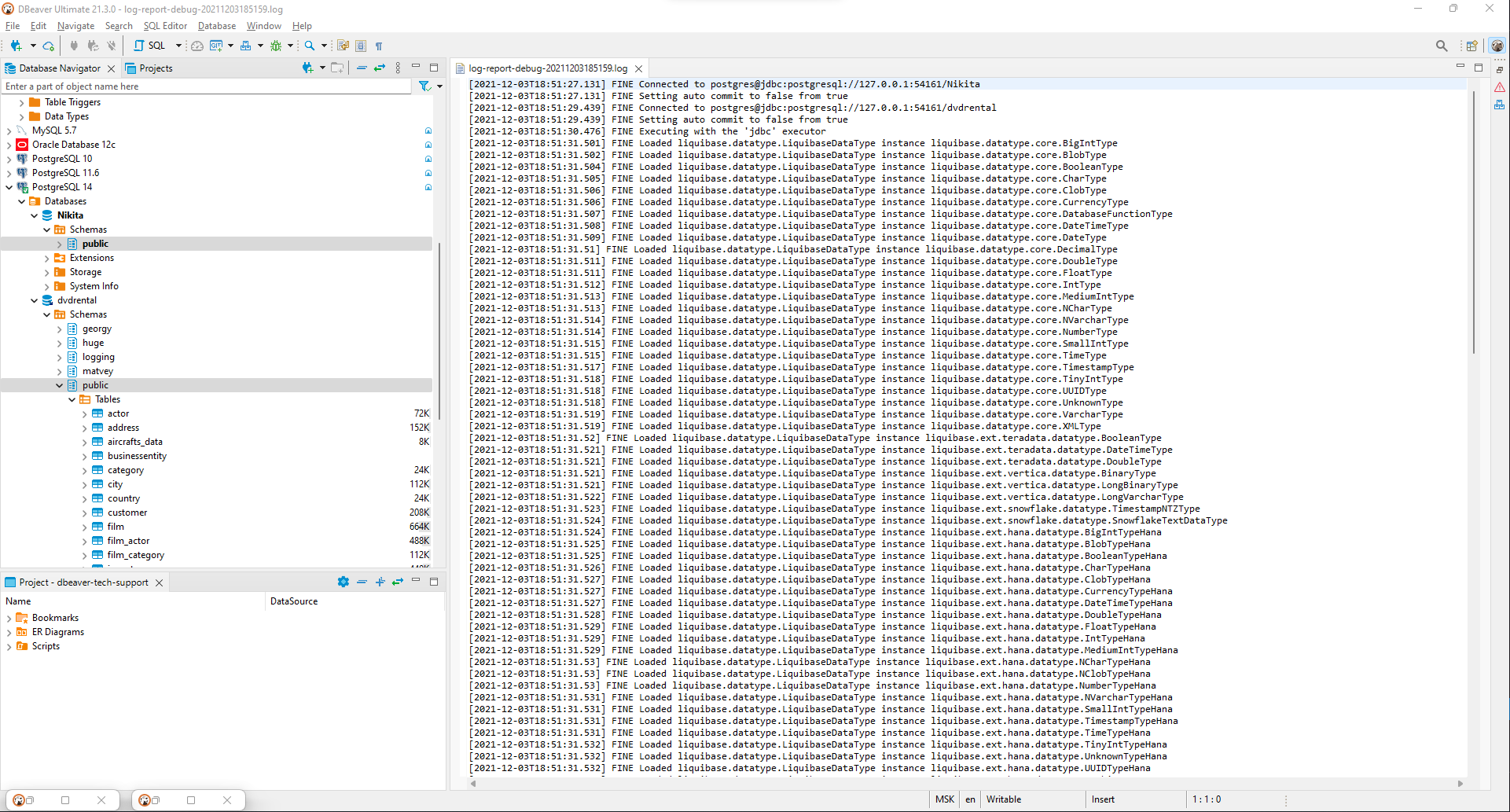This screenshot has height=812, width=1510.
Task: Click the restore views icon in right sidebar
Action: click(1500, 70)
